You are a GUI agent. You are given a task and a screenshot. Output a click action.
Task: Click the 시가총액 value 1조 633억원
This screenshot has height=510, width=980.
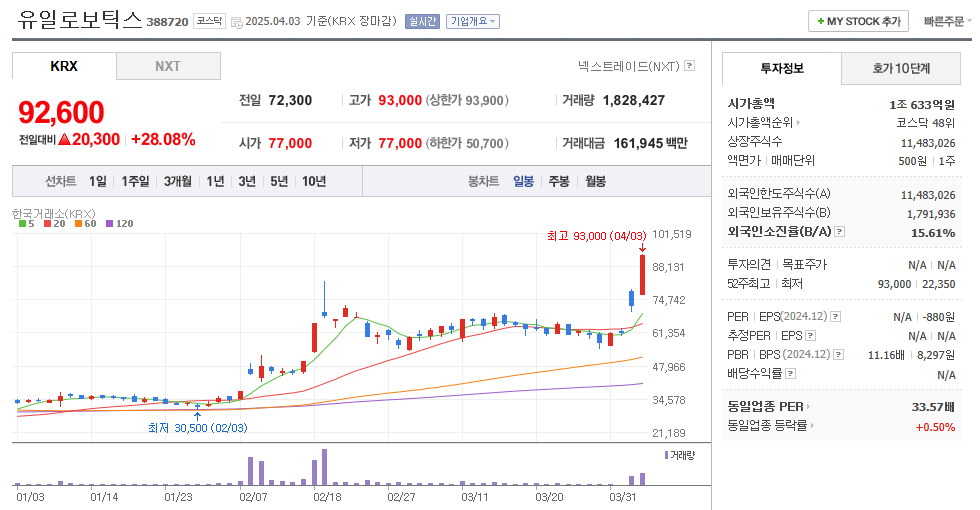[922, 104]
